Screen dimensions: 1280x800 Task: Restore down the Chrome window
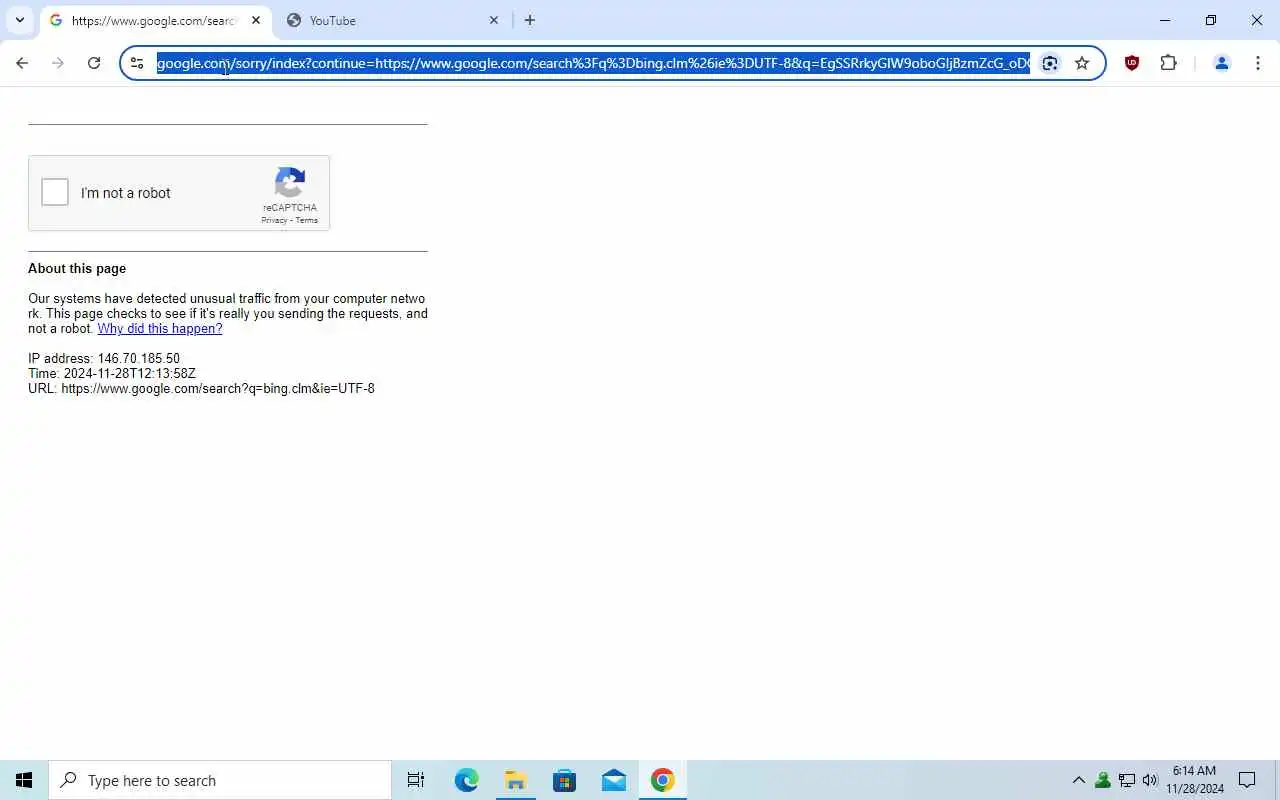coord(1211,20)
